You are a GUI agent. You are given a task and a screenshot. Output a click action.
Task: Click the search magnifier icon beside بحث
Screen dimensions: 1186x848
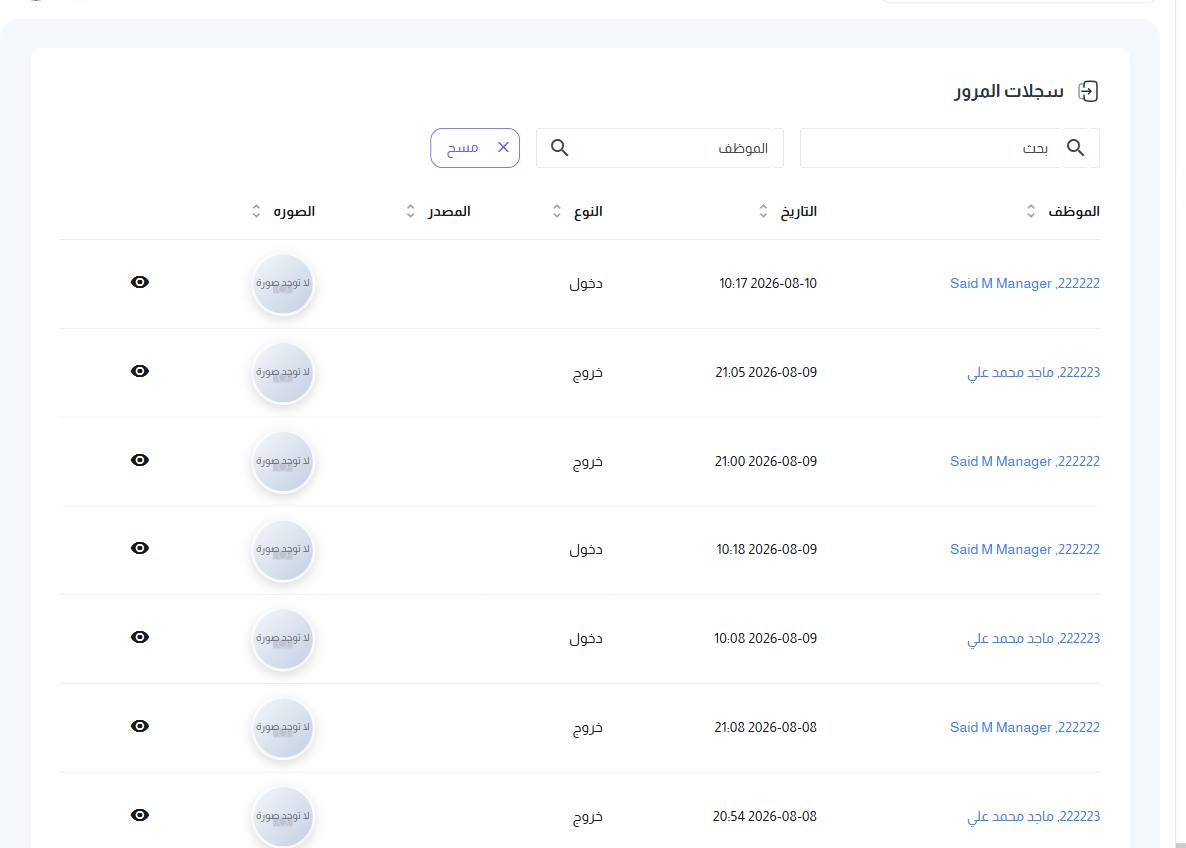(x=1076, y=148)
